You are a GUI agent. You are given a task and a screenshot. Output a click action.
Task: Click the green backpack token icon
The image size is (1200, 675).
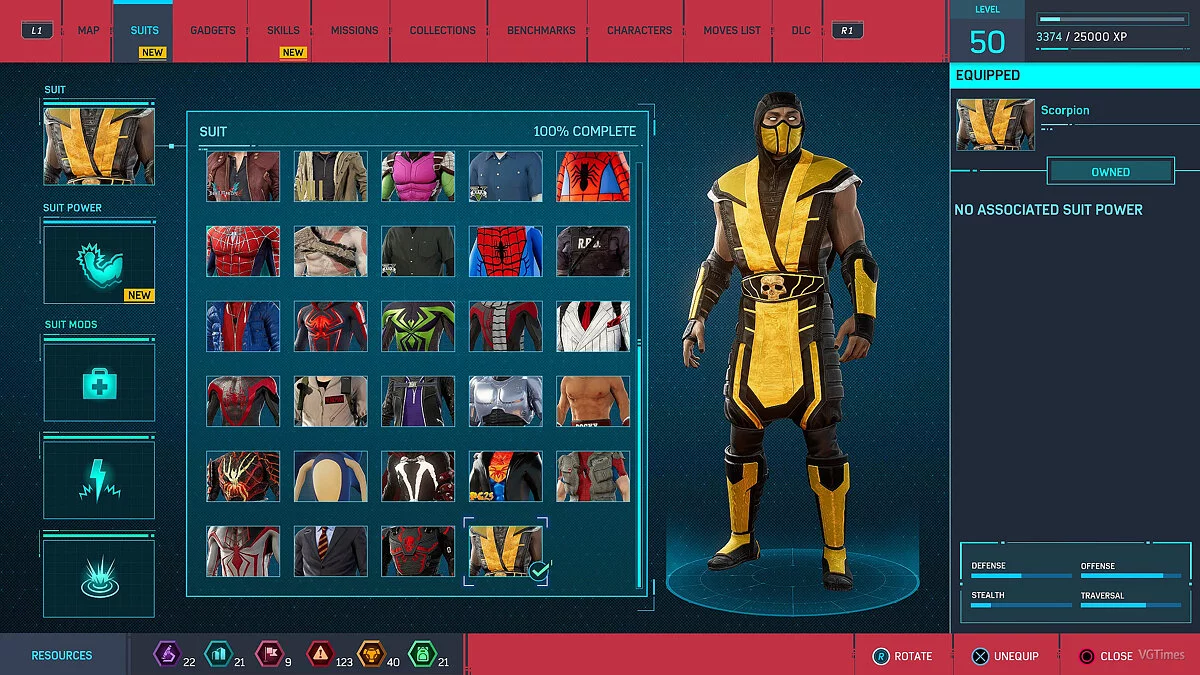click(x=421, y=655)
